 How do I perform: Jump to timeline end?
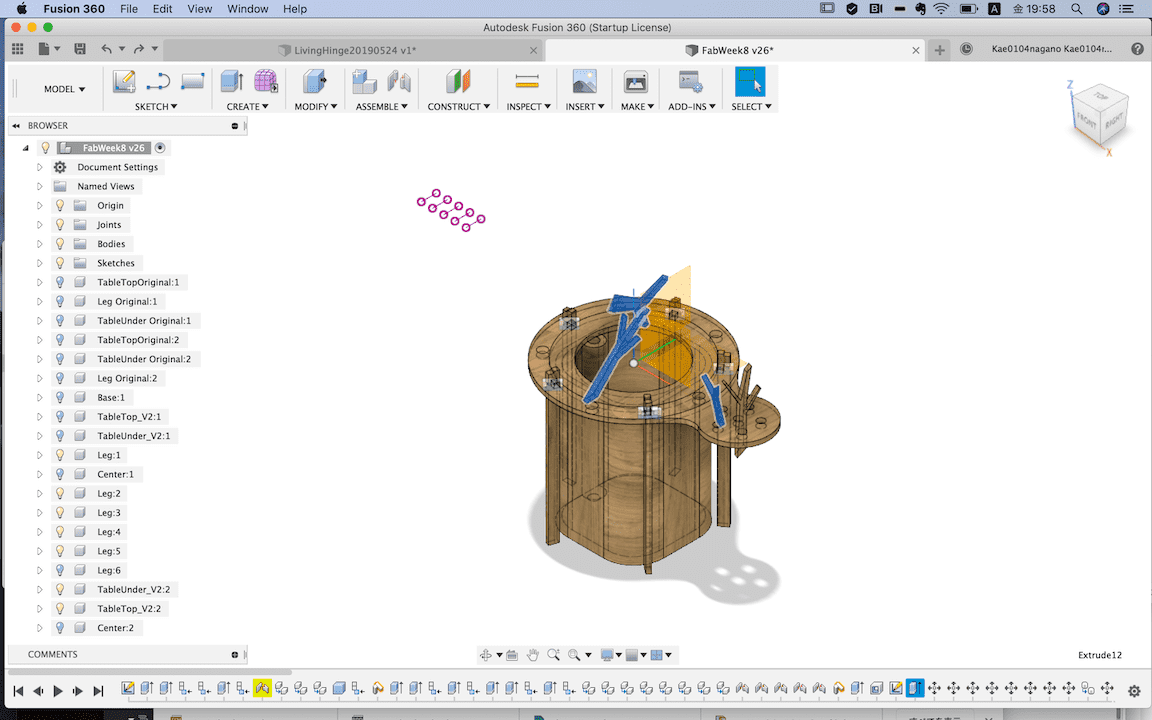[98, 691]
